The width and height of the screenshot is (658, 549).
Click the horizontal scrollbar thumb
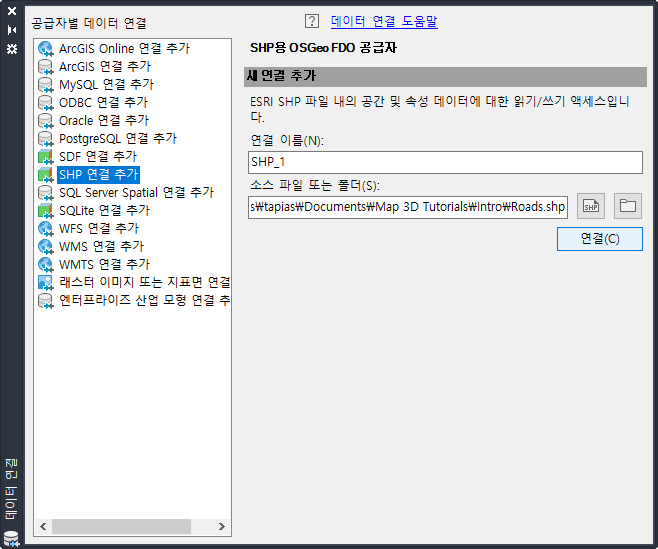121,526
